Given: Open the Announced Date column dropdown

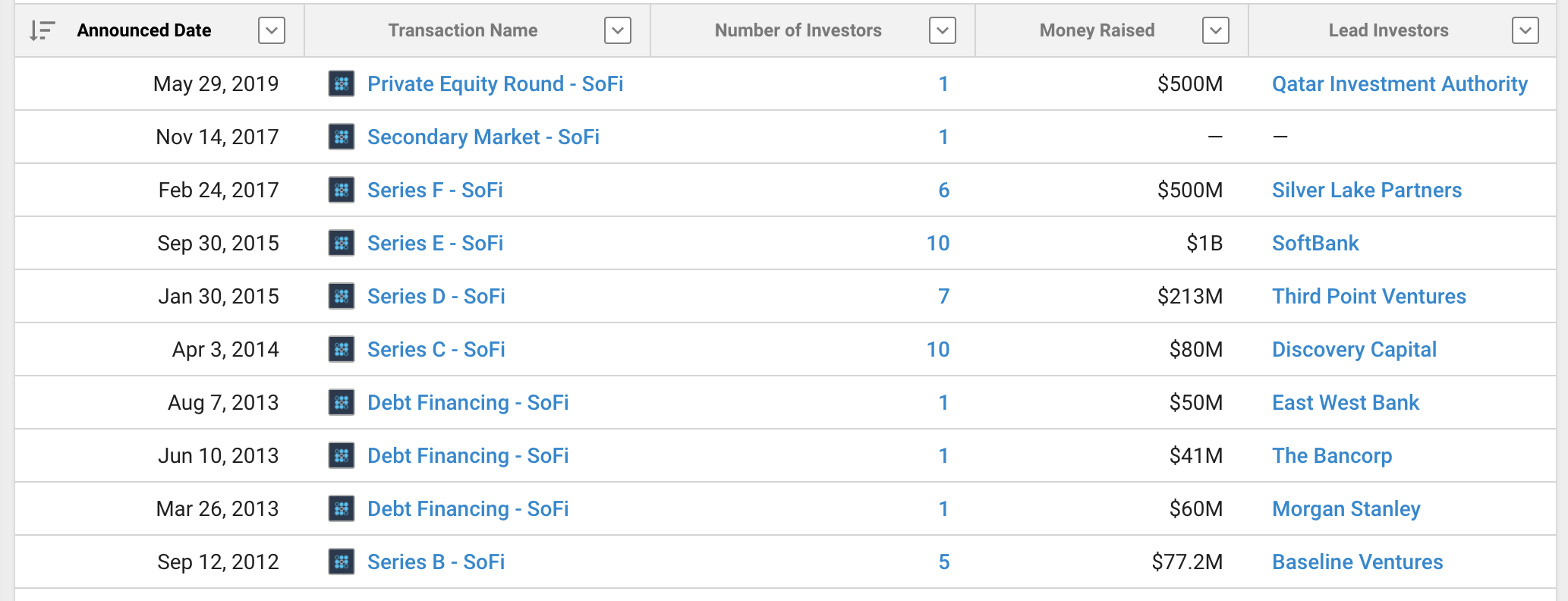Looking at the screenshot, I should pyautogui.click(x=271, y=30).
